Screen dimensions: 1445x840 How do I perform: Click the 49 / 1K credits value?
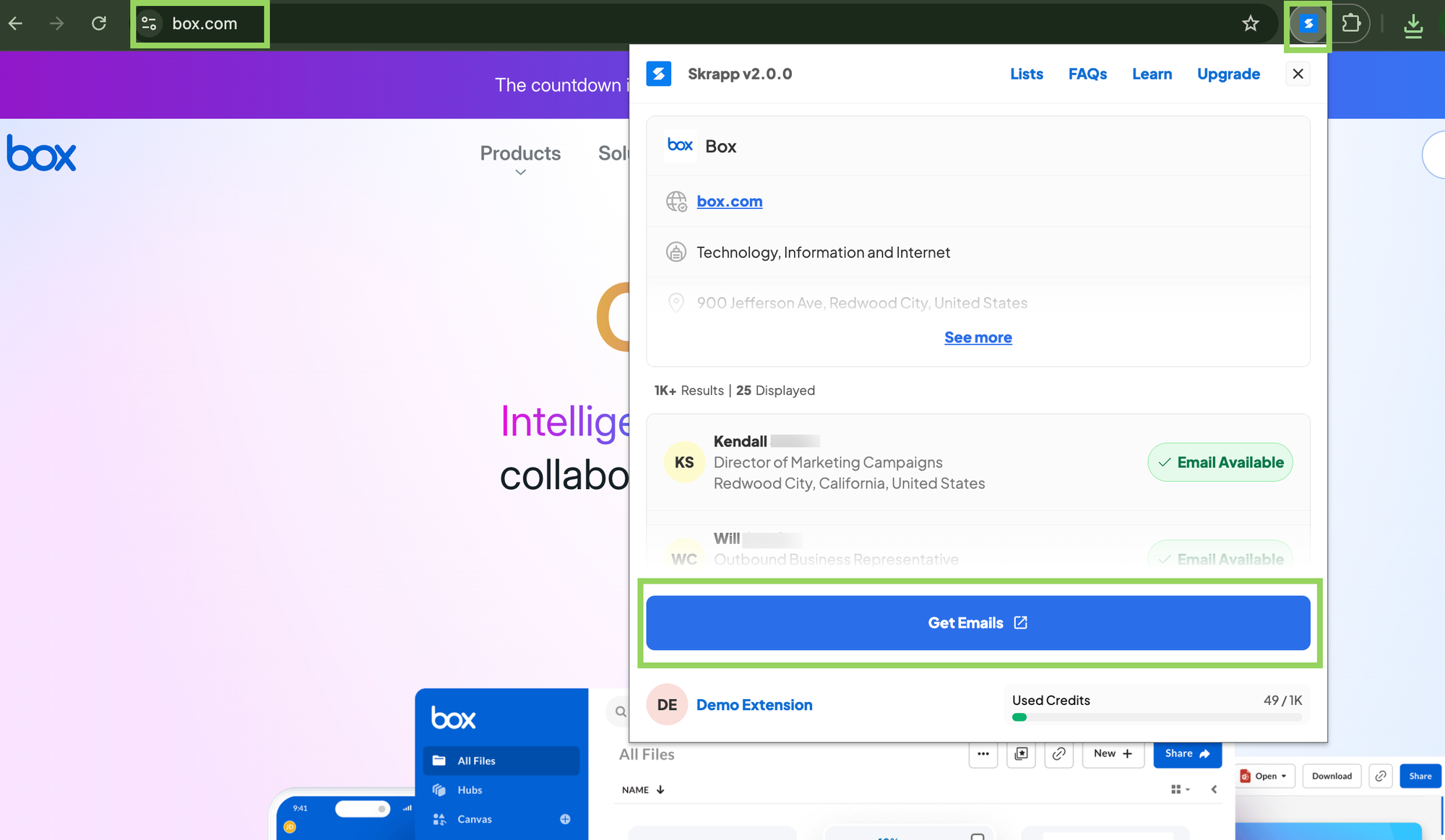click(1282, 700)
